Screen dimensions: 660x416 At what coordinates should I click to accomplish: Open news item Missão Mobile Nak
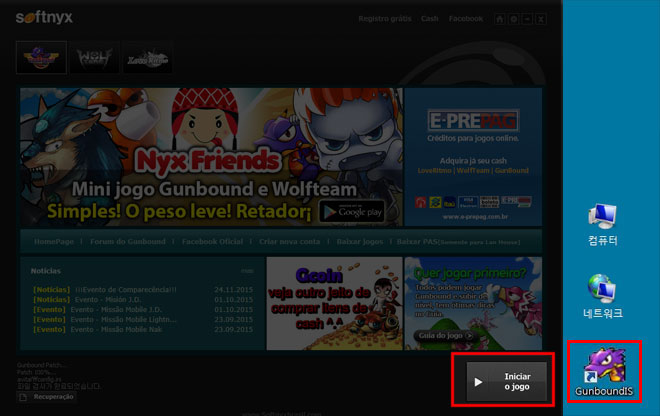pyautogui.click(x=116, y=330)
